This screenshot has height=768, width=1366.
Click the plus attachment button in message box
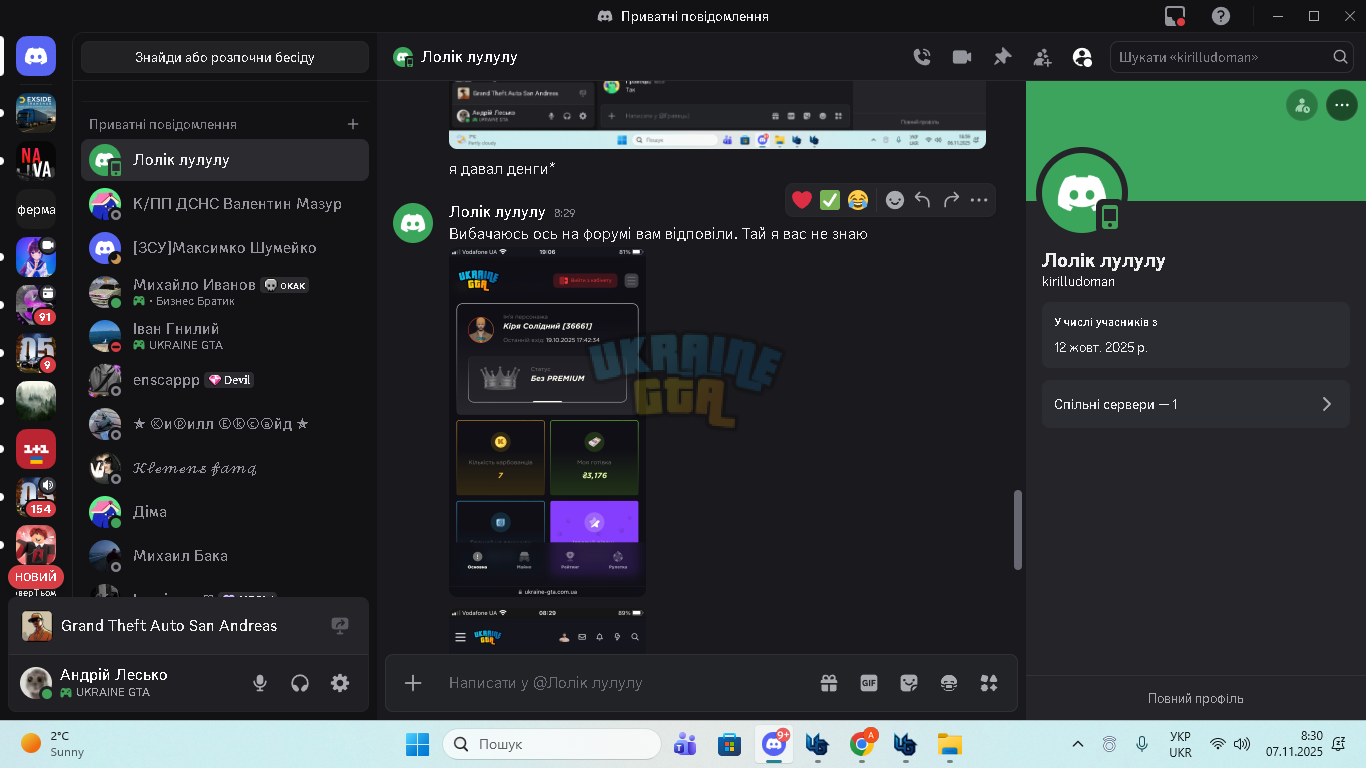pos(413,683)
